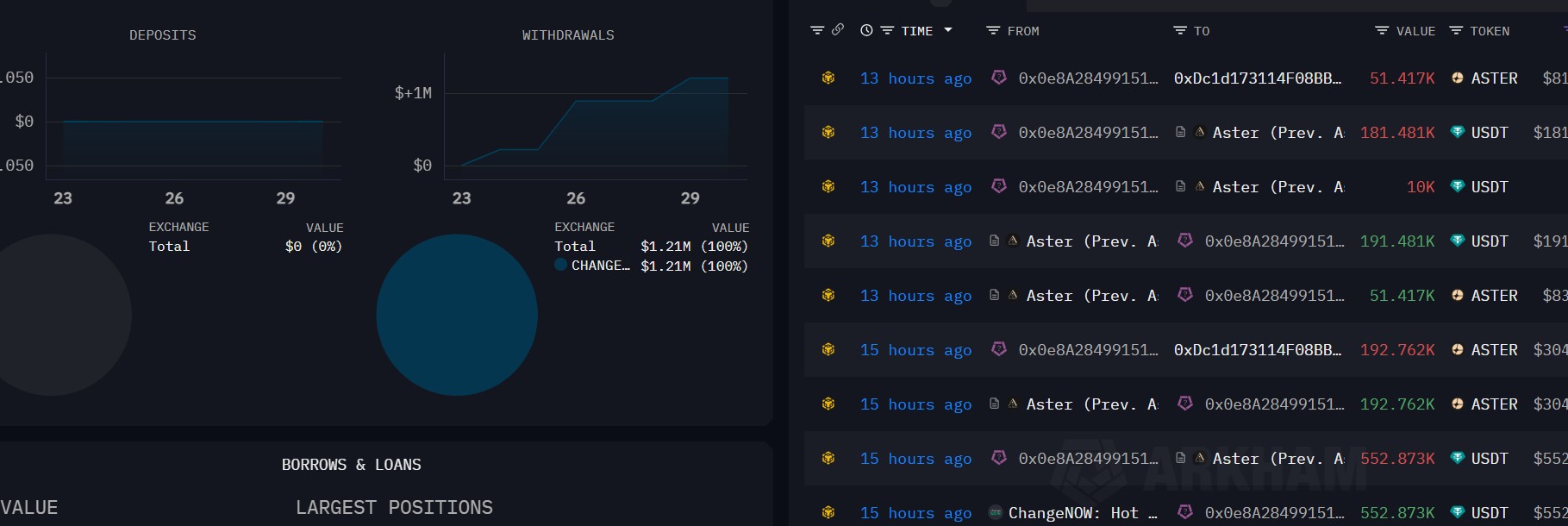1568x526 pixels.
Task: Click the 10K value cell
Action: point(1421,187)
